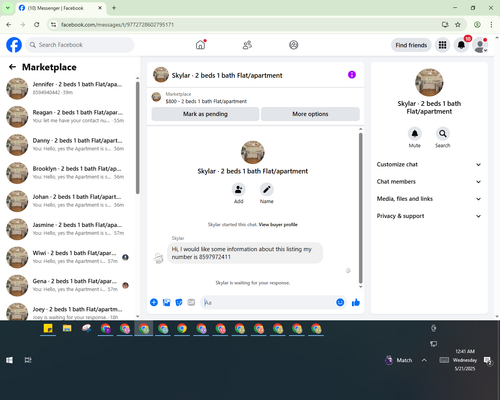Open Wiwi conversation in list

[68, 257]
